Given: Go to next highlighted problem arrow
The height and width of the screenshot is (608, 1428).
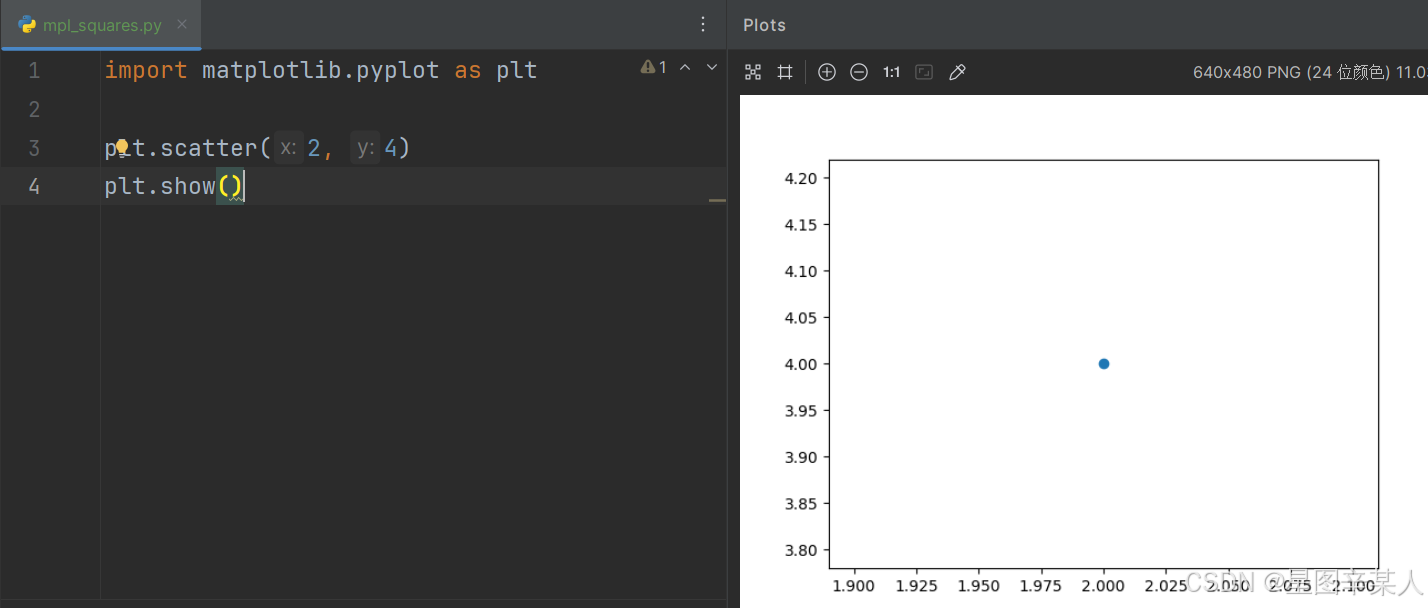Looking at the screenshot, I should (712, 67).
